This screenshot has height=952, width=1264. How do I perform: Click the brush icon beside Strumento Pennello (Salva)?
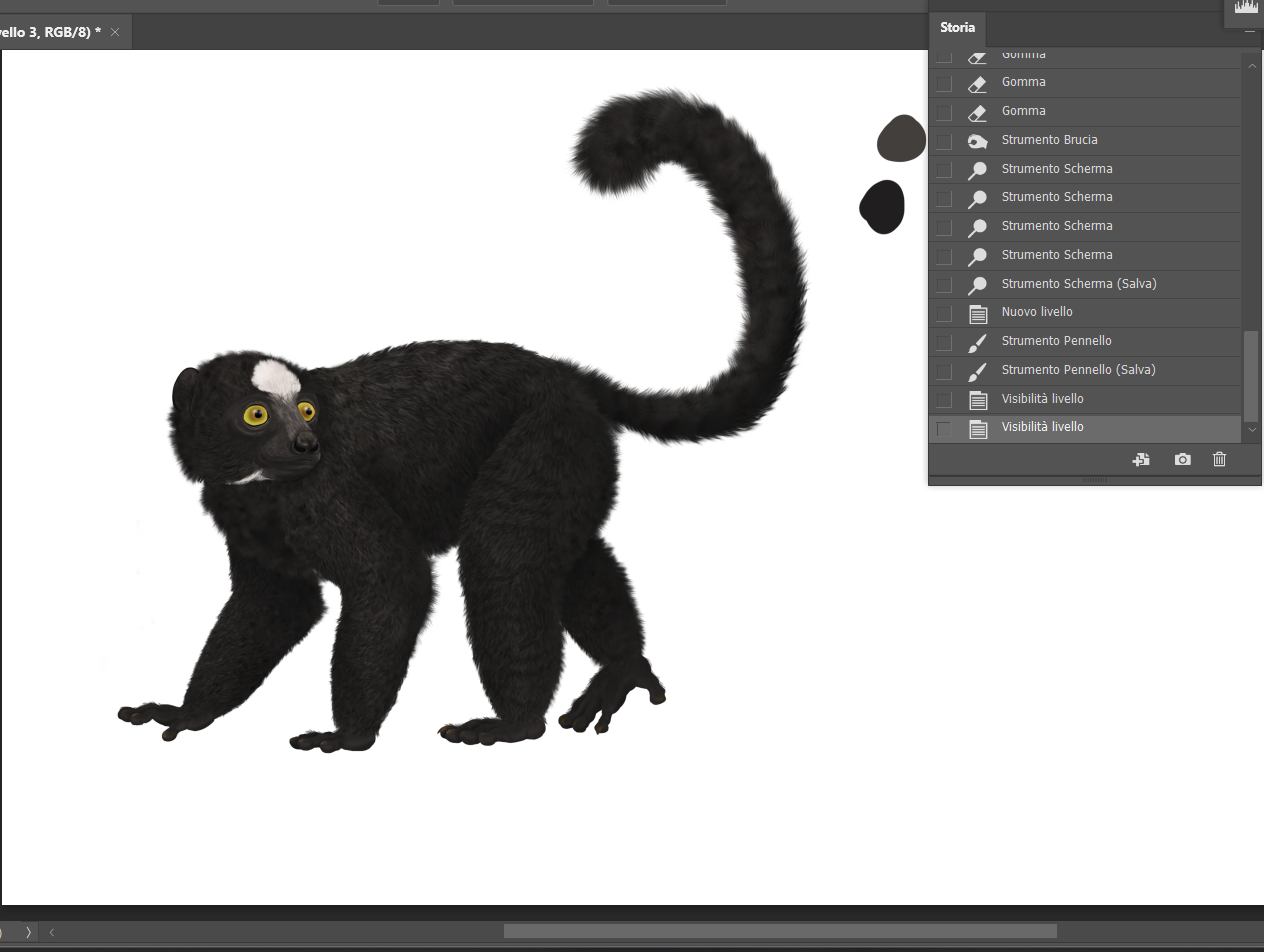978,371
